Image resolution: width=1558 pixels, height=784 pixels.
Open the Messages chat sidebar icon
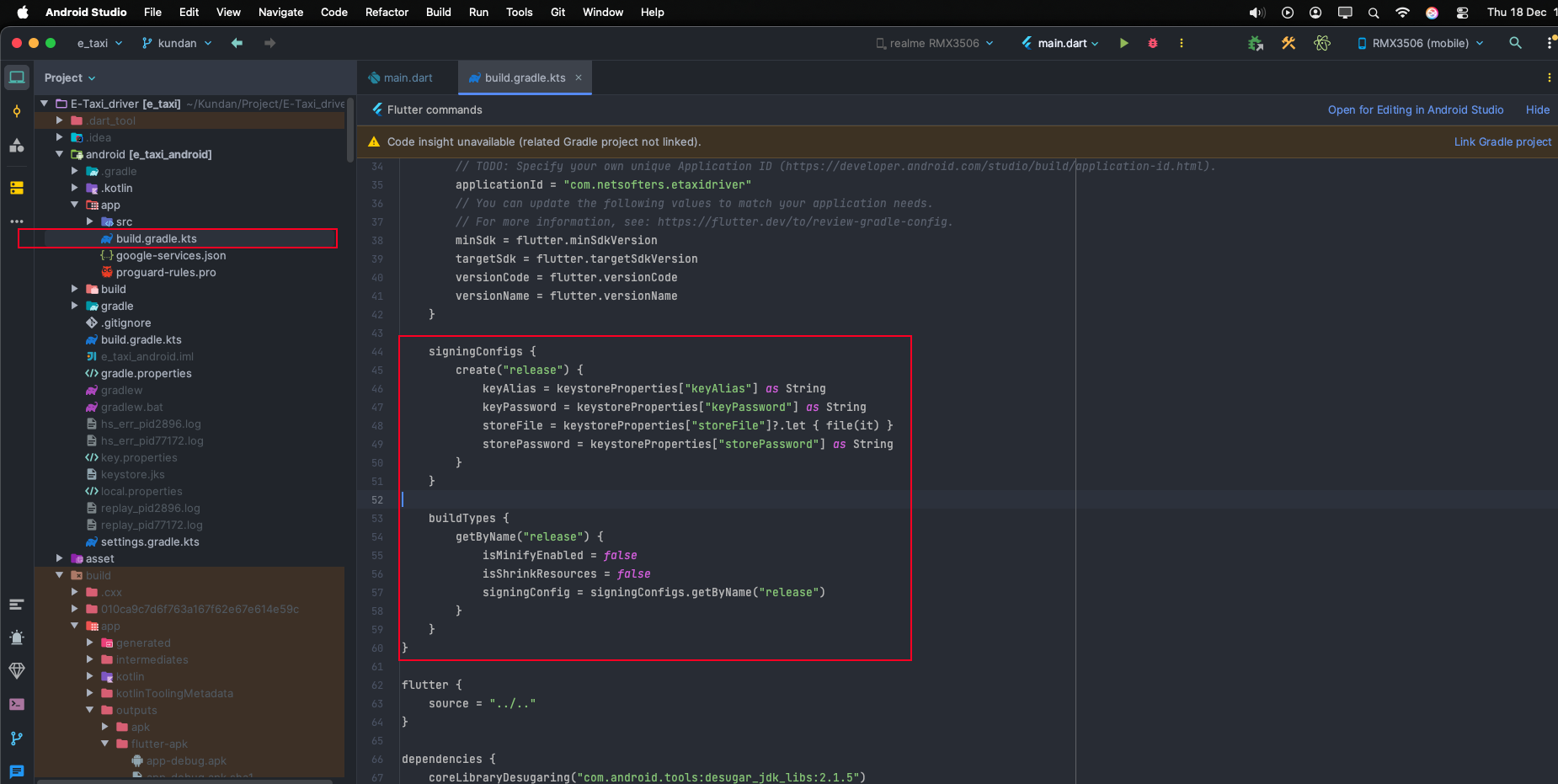click(x=17, y=771)
